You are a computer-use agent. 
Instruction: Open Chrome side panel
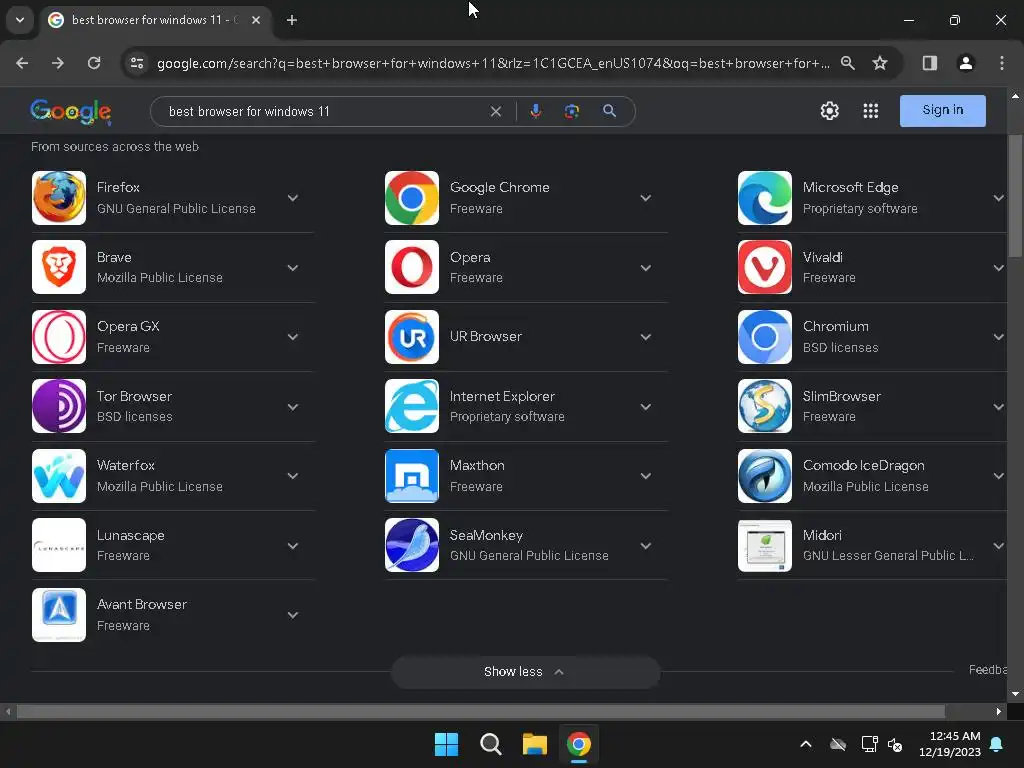(929, 63)
